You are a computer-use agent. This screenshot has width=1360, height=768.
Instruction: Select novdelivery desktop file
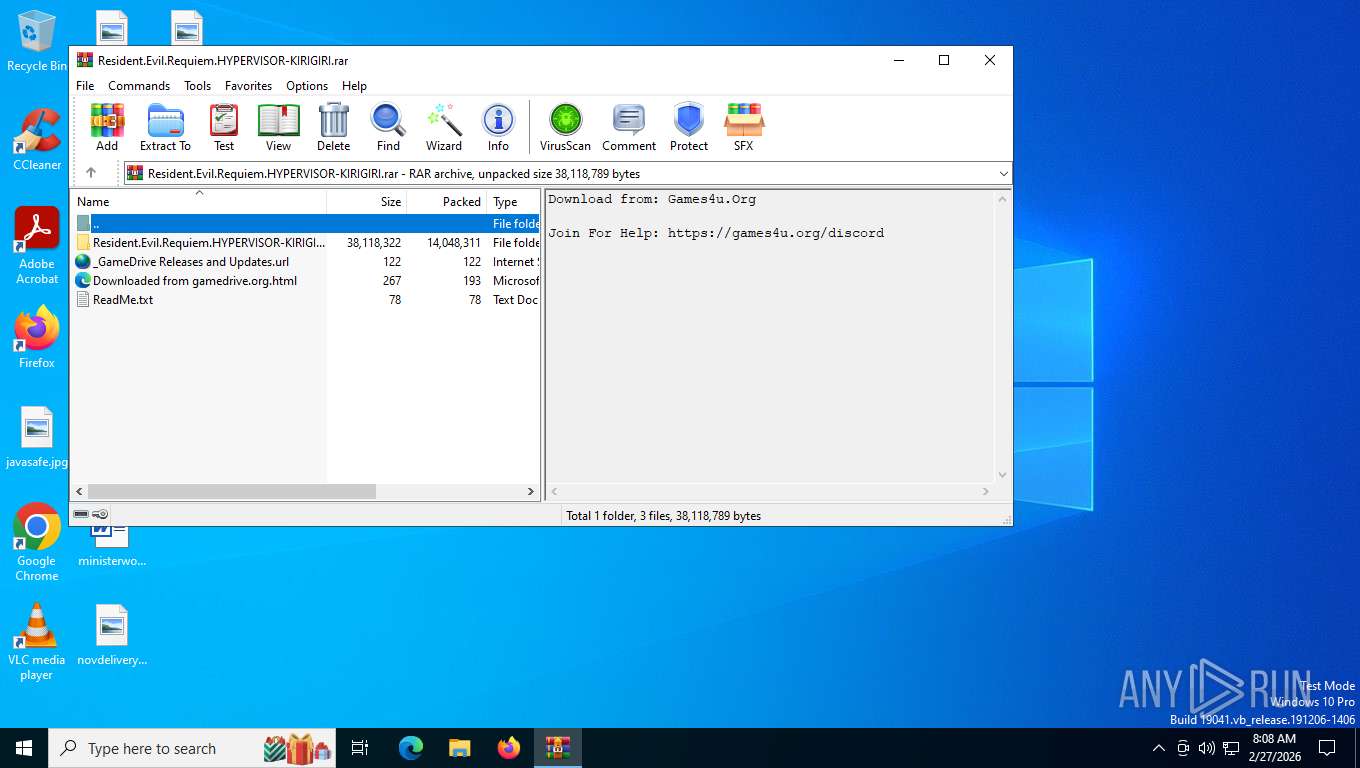(x=112, y=635)
